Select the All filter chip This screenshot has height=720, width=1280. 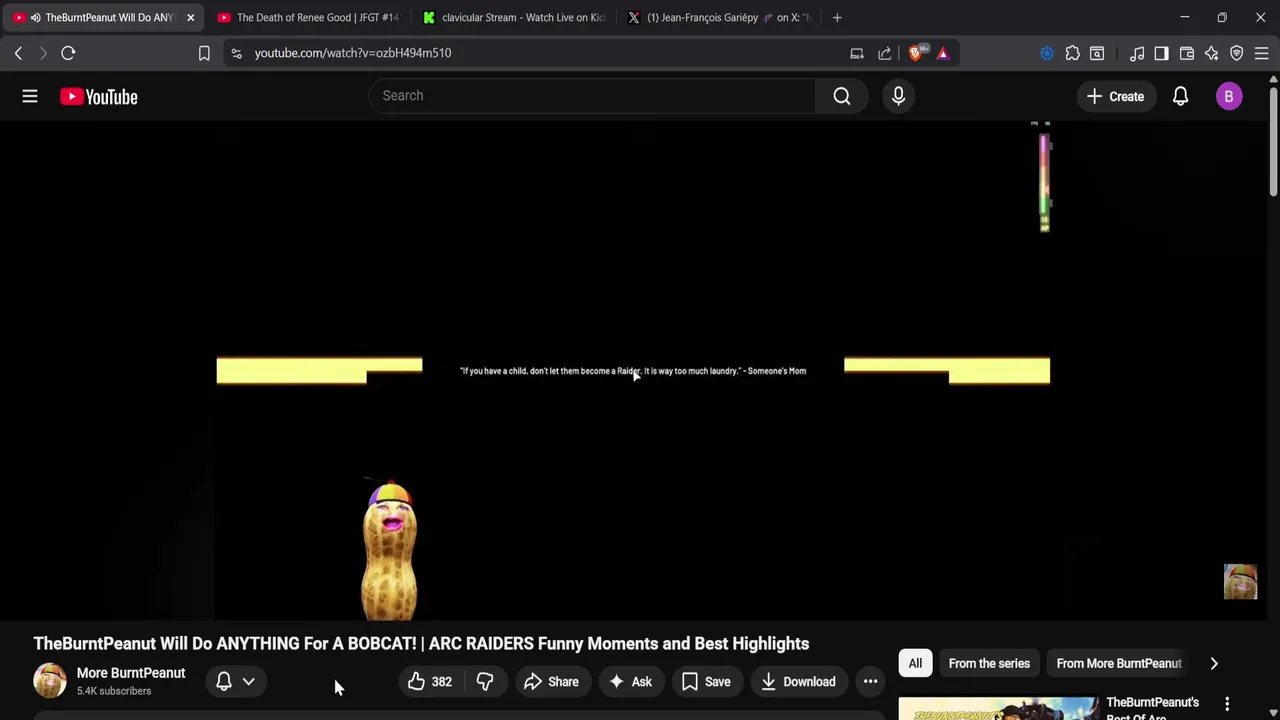point(915,663)
